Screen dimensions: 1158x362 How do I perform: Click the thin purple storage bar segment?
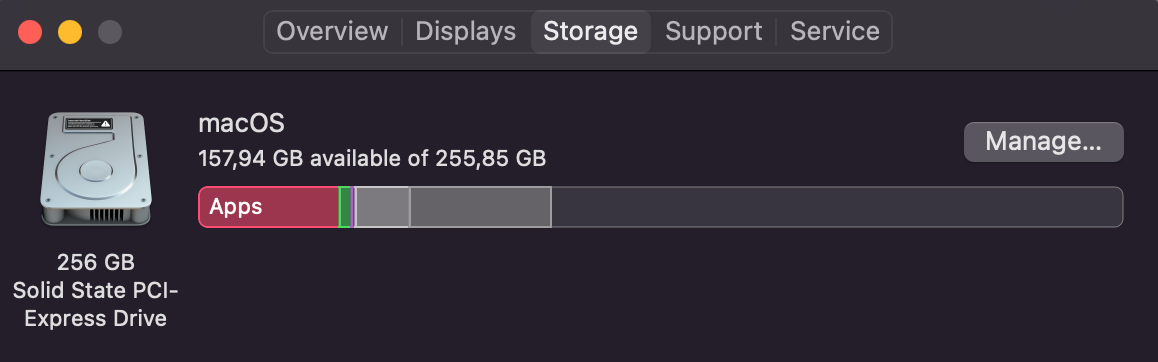(x=353, y=207)
